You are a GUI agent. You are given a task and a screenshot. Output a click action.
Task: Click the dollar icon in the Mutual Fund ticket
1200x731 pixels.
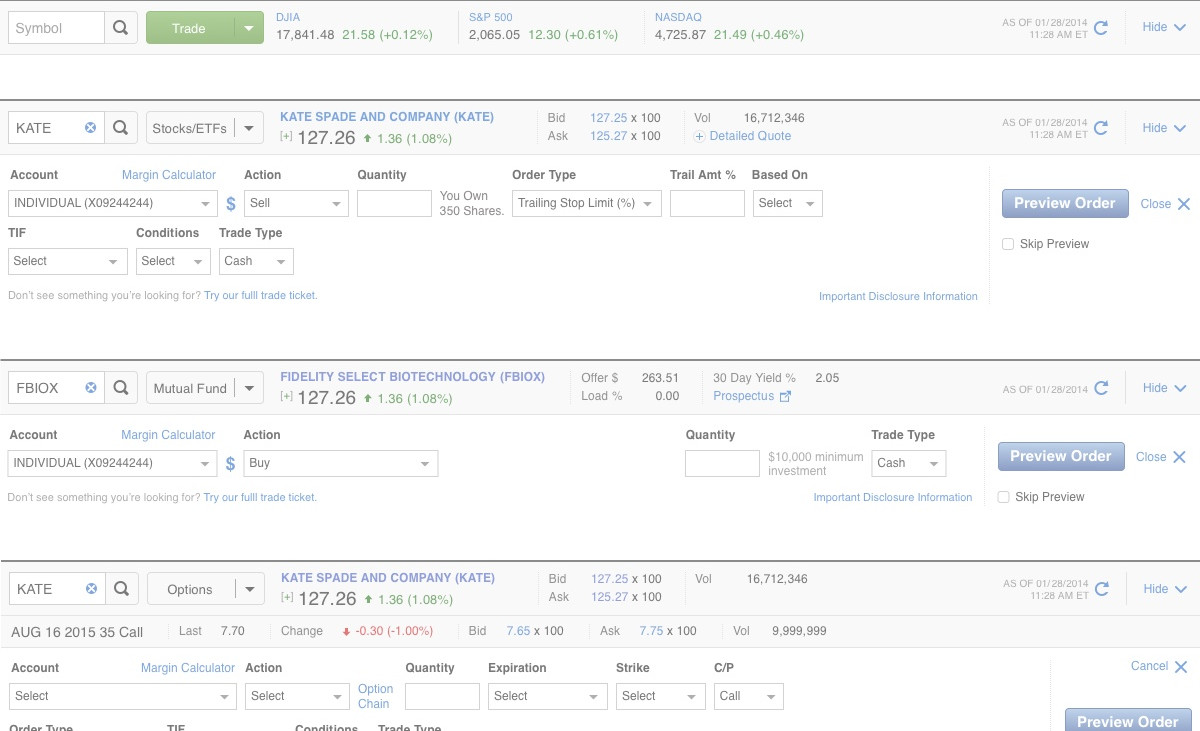pyautogui.click(x=231, y=464)
